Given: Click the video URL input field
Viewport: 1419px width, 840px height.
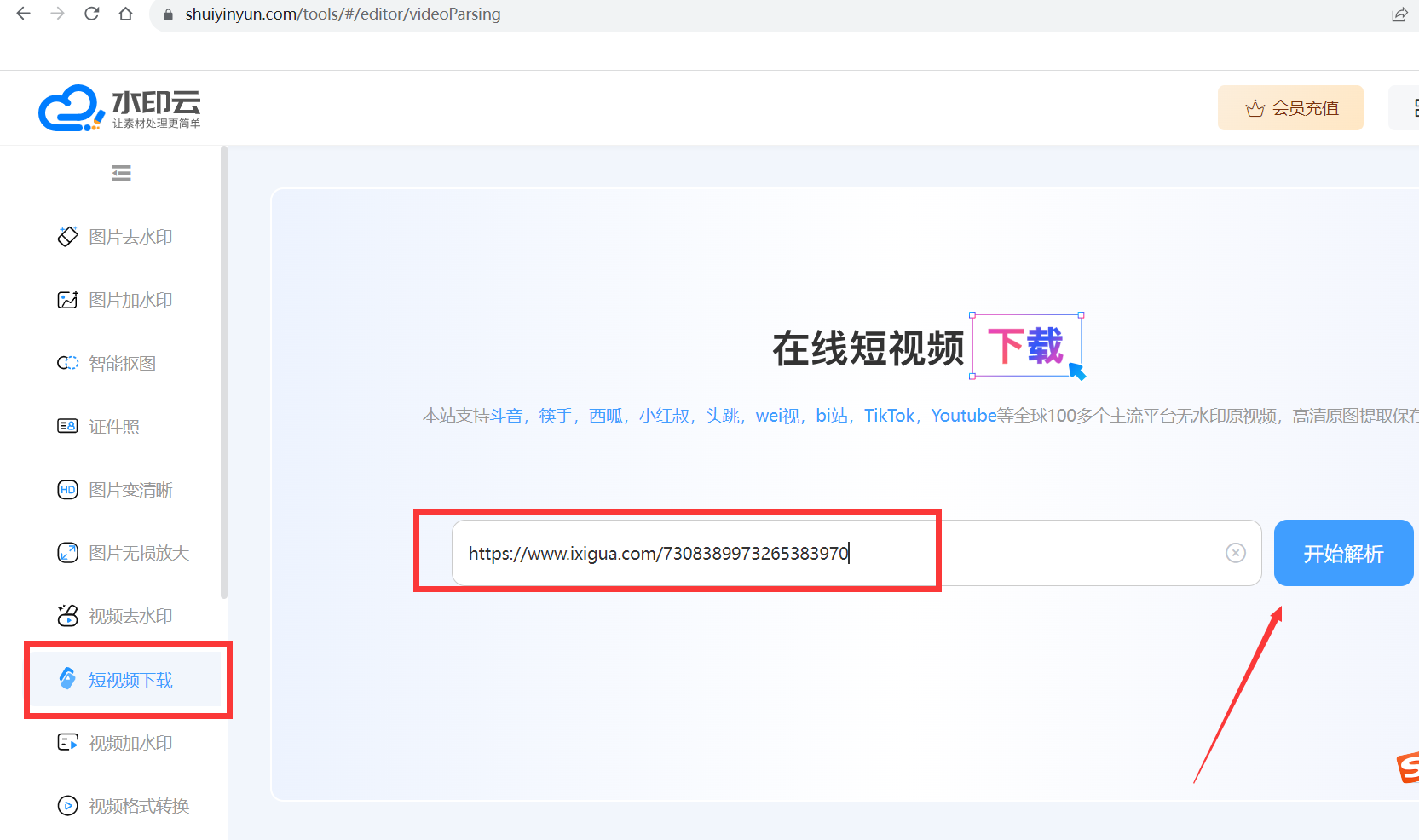Looking at the screenshot, I should [x=857, y=553].
